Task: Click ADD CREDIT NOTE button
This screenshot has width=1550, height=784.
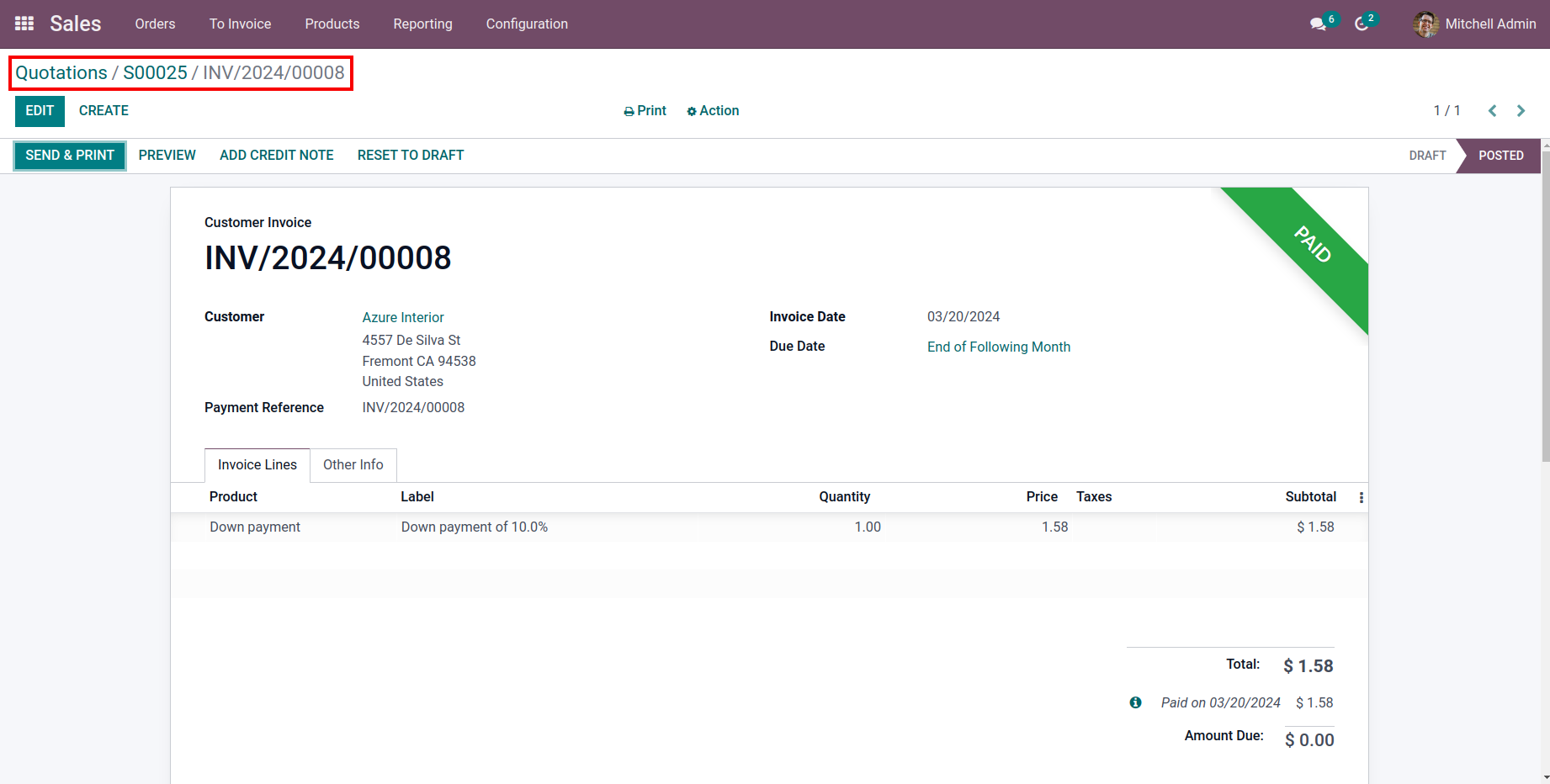Action: (x=277, y=156)
